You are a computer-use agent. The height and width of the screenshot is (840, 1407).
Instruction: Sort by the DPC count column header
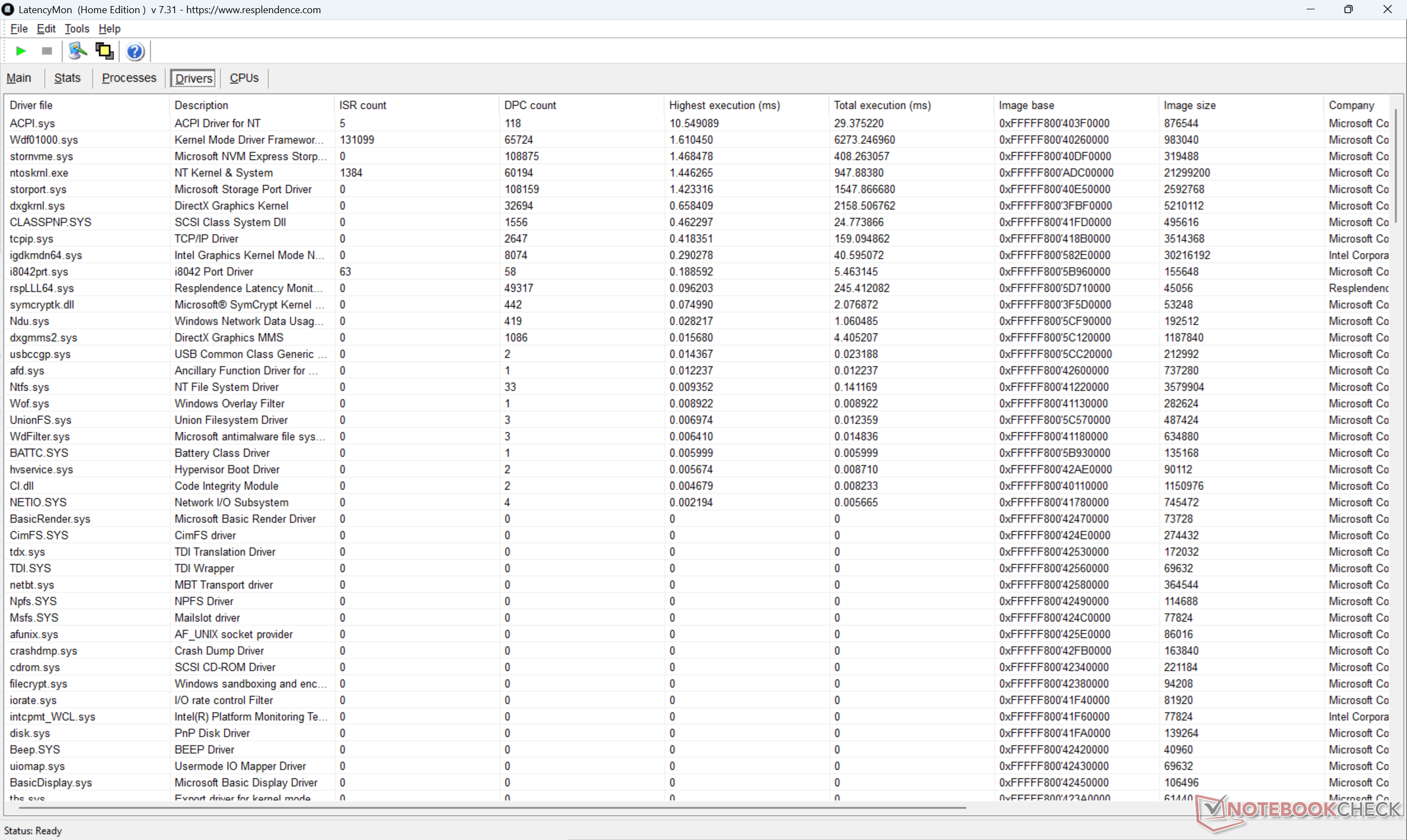coord(581,105)
